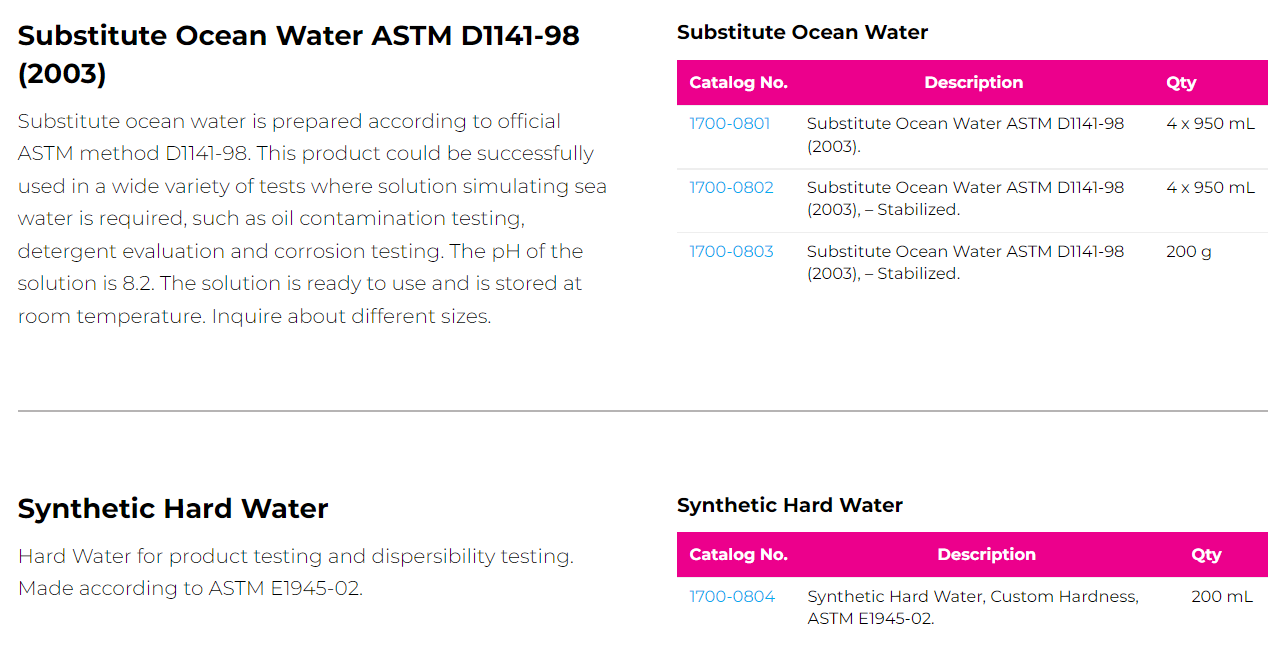
Task: Click the 200 g quantity cell
Action: pyautogui.click(x=1188, y=252)
